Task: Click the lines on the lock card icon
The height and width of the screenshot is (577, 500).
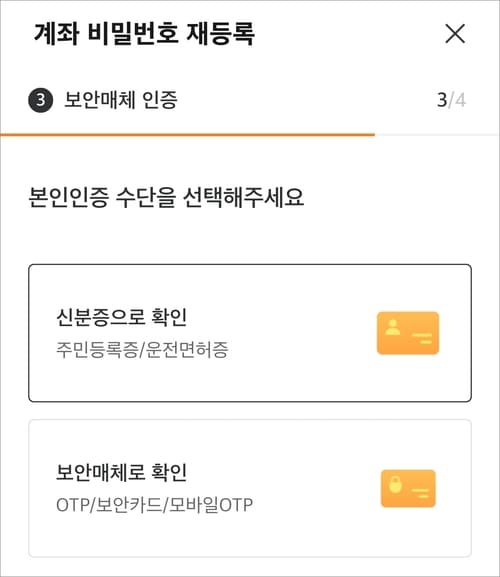Action: click(x=420, y=493)
